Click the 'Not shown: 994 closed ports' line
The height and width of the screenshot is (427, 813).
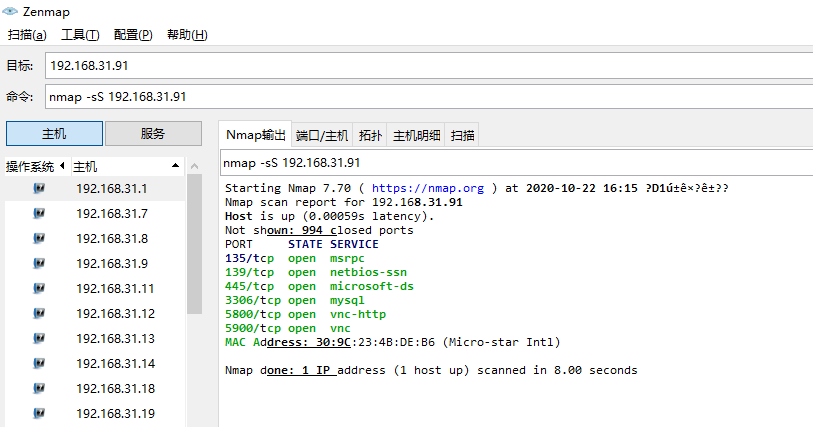pyautogui.click(x=319, y=230)
